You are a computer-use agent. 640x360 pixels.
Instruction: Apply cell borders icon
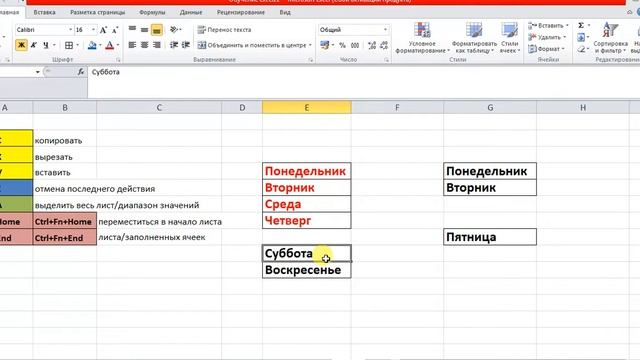point(69,45)
